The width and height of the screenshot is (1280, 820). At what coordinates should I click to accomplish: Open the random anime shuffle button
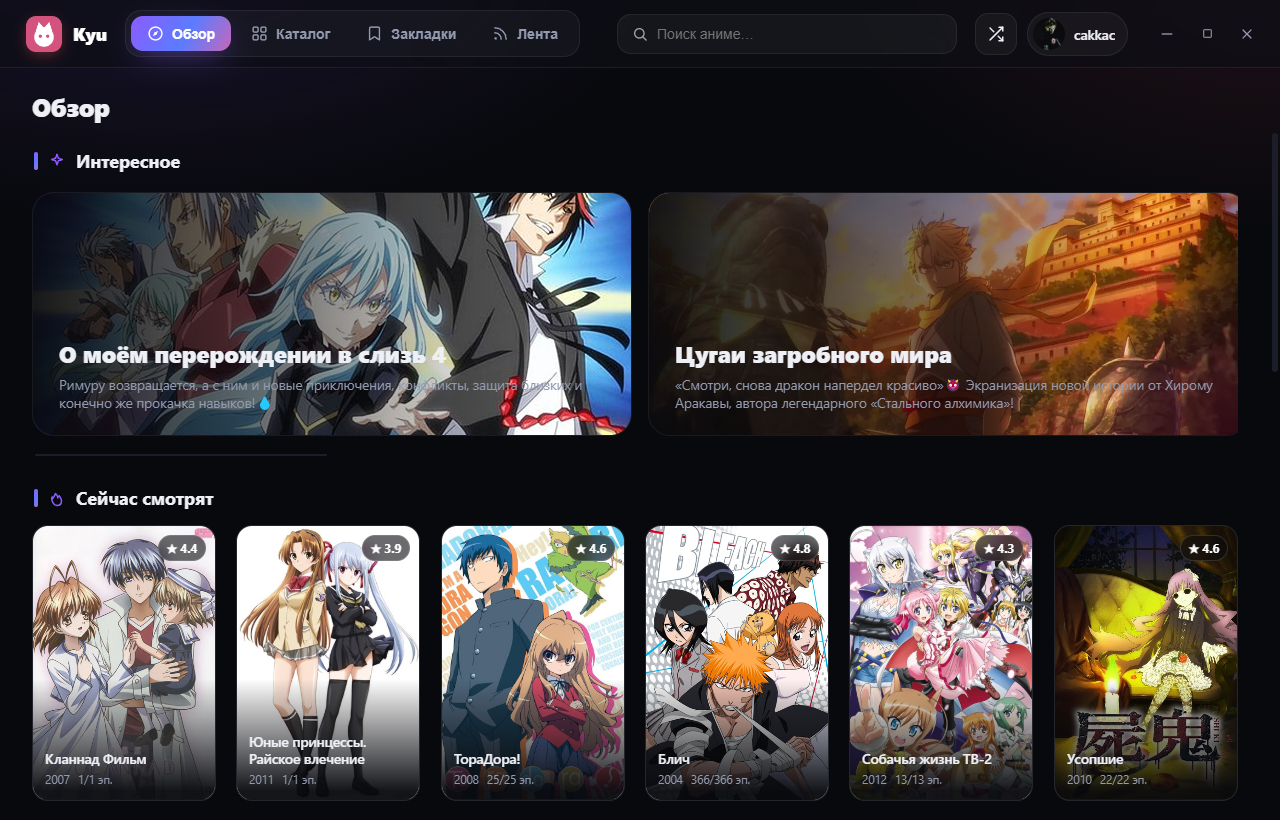pyautogui.click(x=996, y=34)
